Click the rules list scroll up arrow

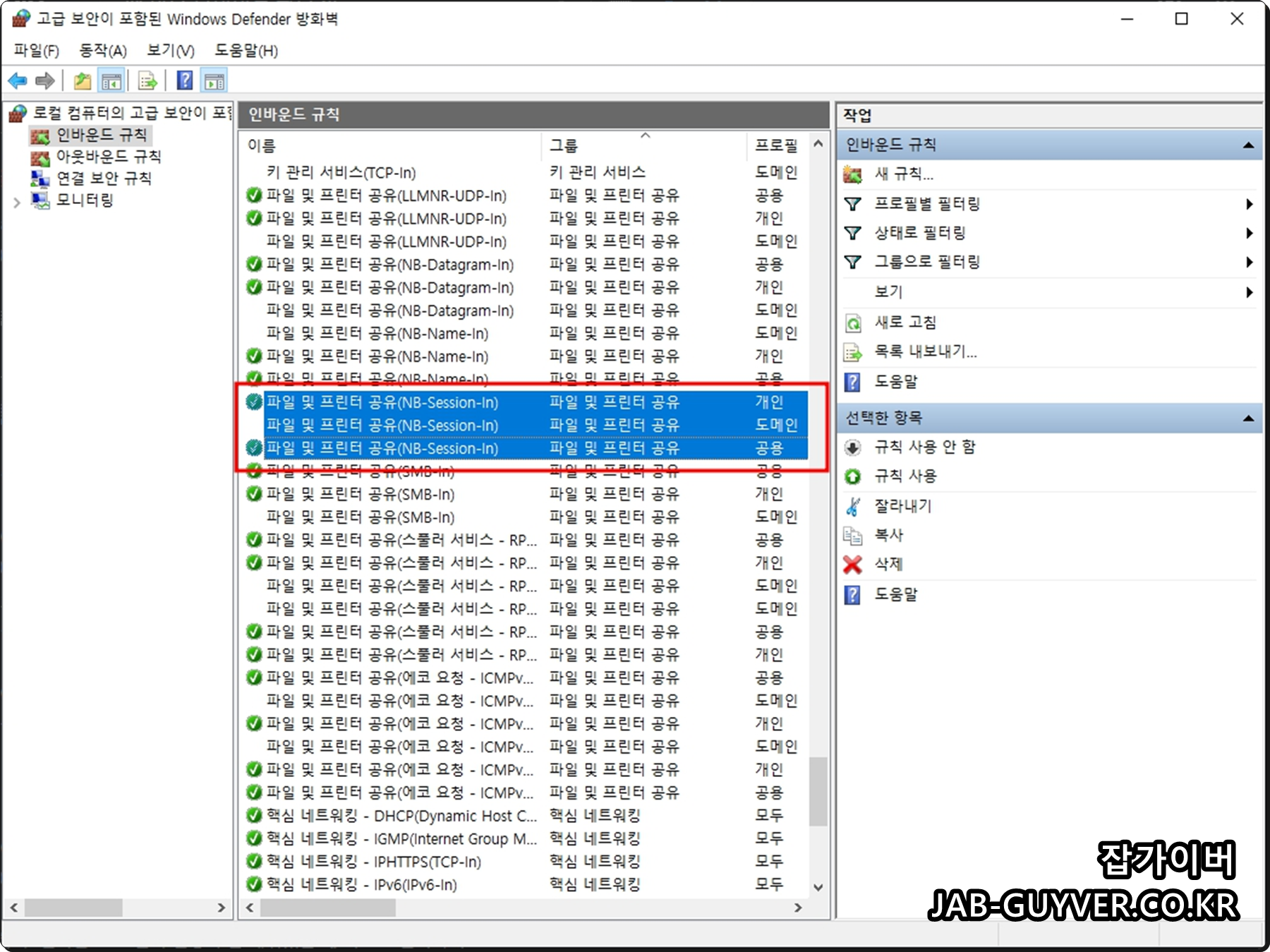click(818, 144)
